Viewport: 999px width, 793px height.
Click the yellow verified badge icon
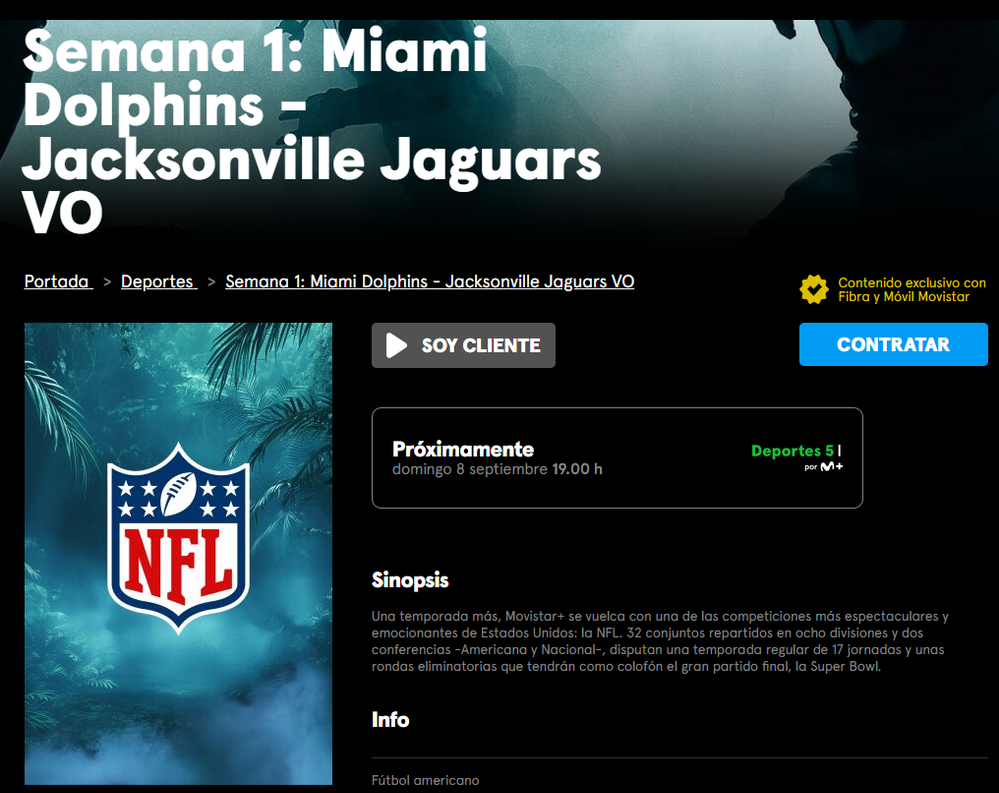coord(814,289)
